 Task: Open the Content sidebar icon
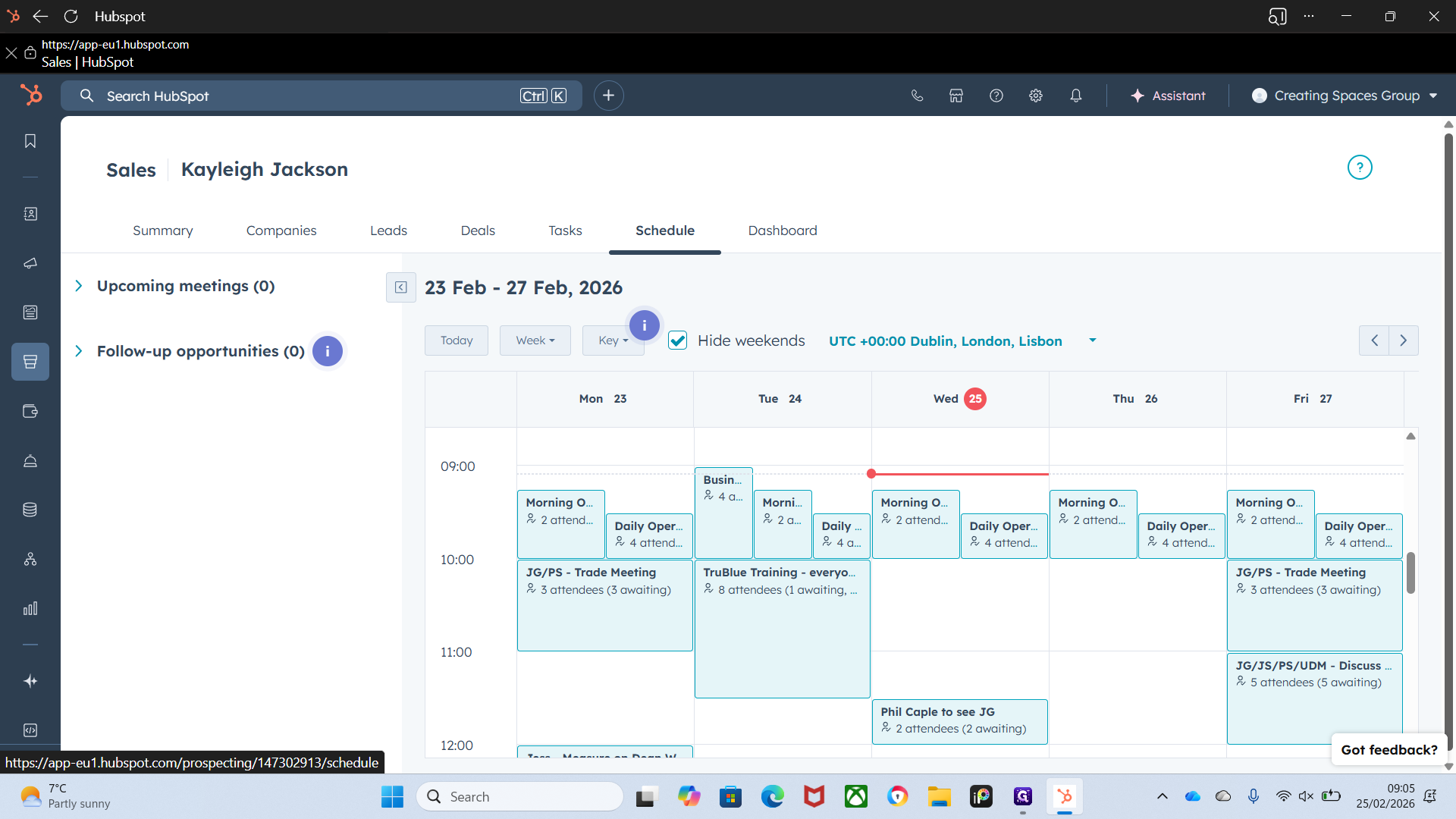[x=30, y=312]
